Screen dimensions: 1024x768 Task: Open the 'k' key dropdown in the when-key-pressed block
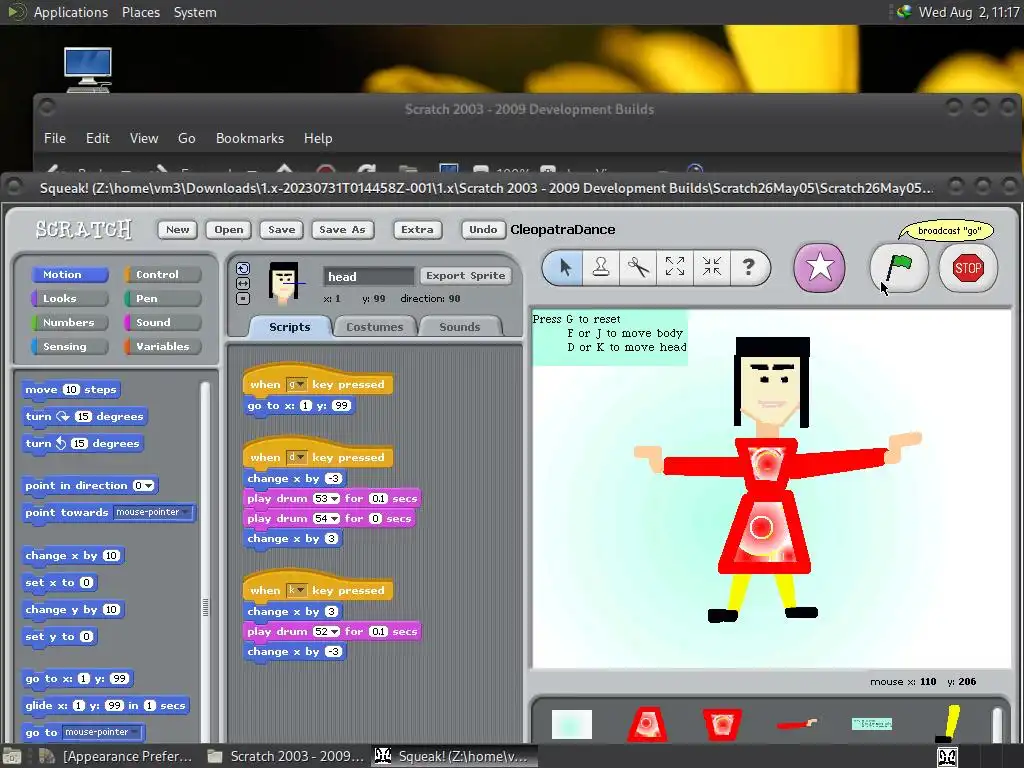pyautogui.click(x=296, y=590)
